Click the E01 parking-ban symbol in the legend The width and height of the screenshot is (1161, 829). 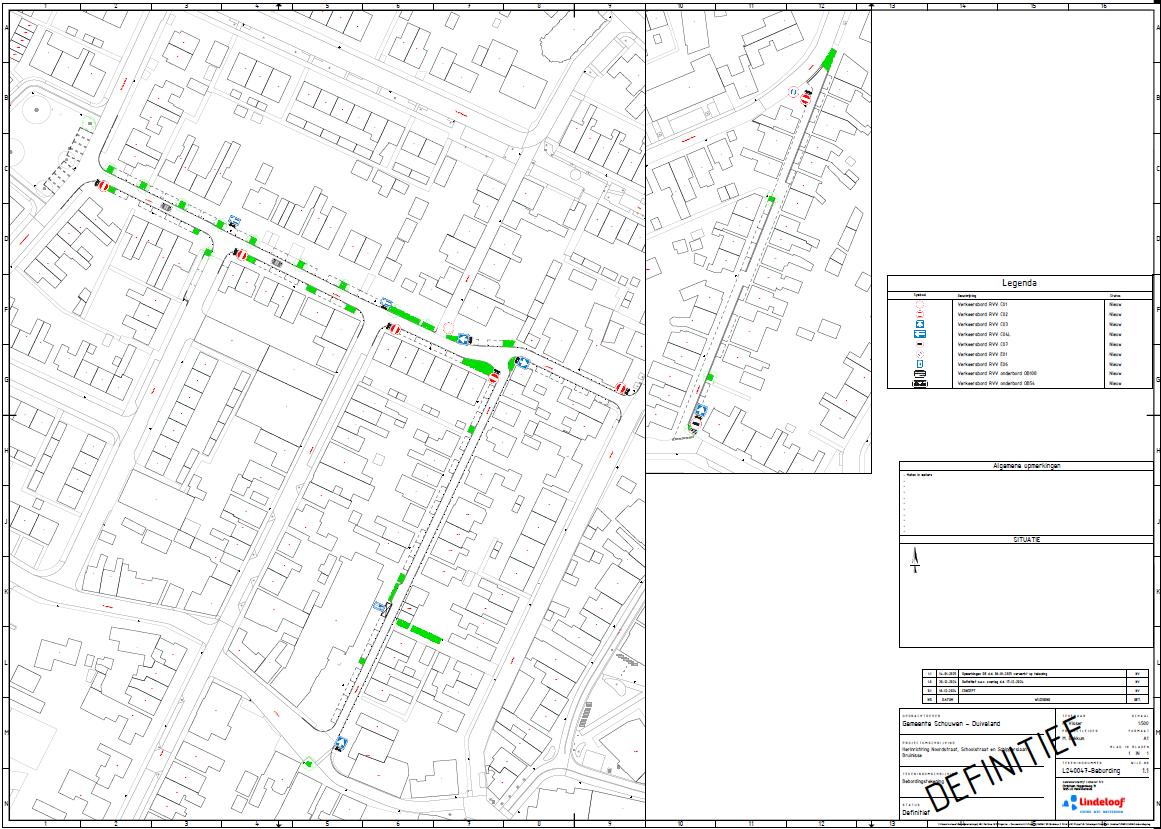(x=919, y=354)
